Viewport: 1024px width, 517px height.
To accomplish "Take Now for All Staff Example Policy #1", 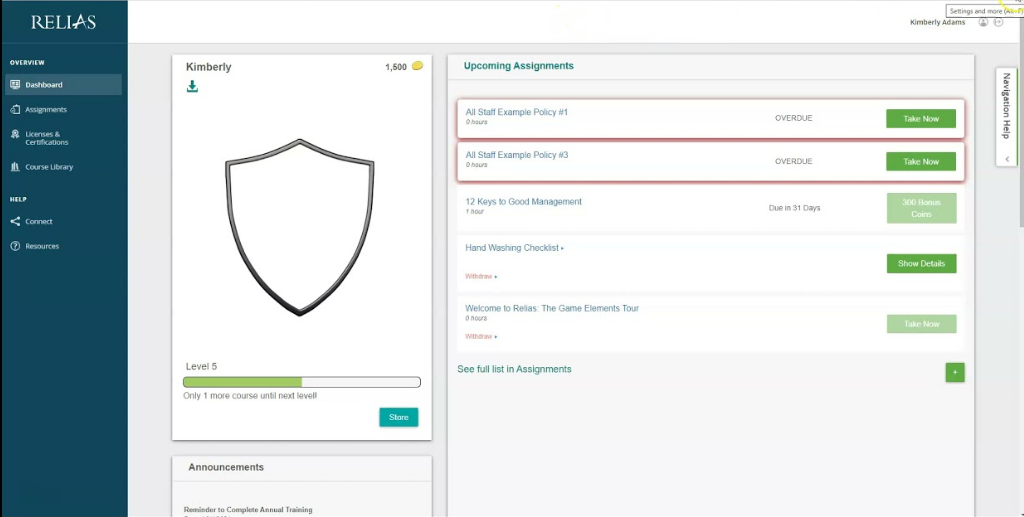I will click(x=921, y=119).
